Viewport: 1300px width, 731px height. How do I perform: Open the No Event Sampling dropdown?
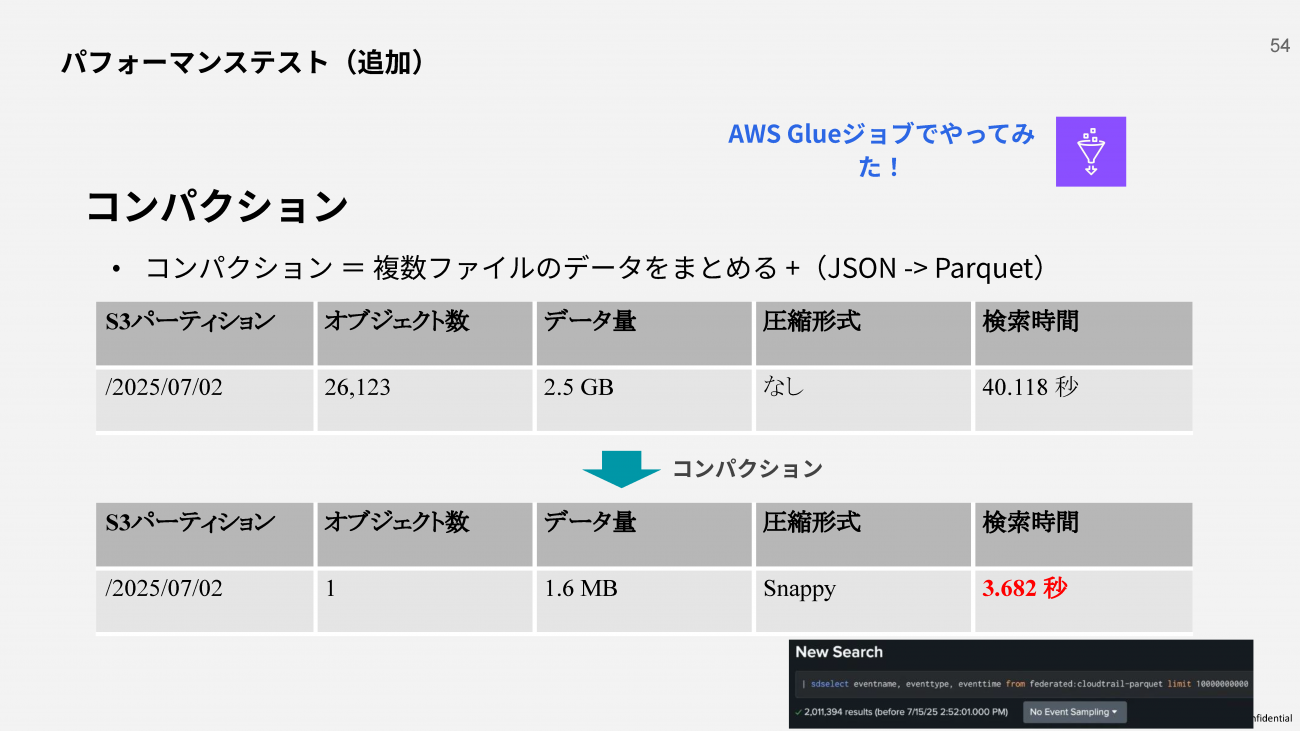[1075, 712]
